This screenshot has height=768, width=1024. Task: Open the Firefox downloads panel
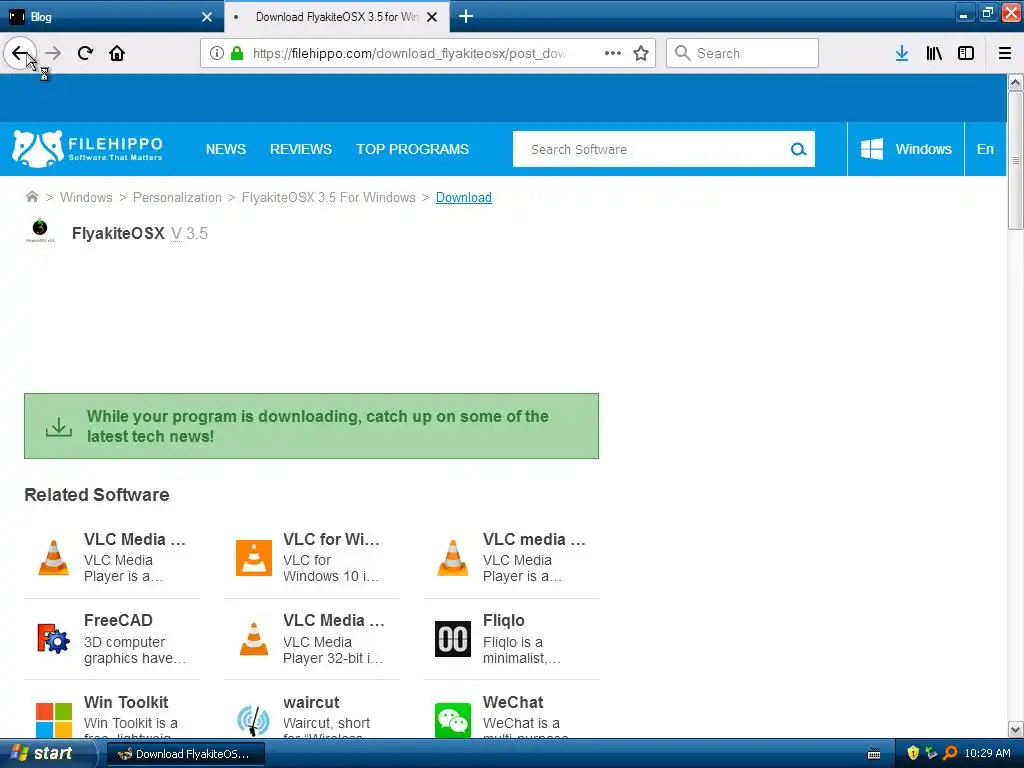click(x=902, y=54)
